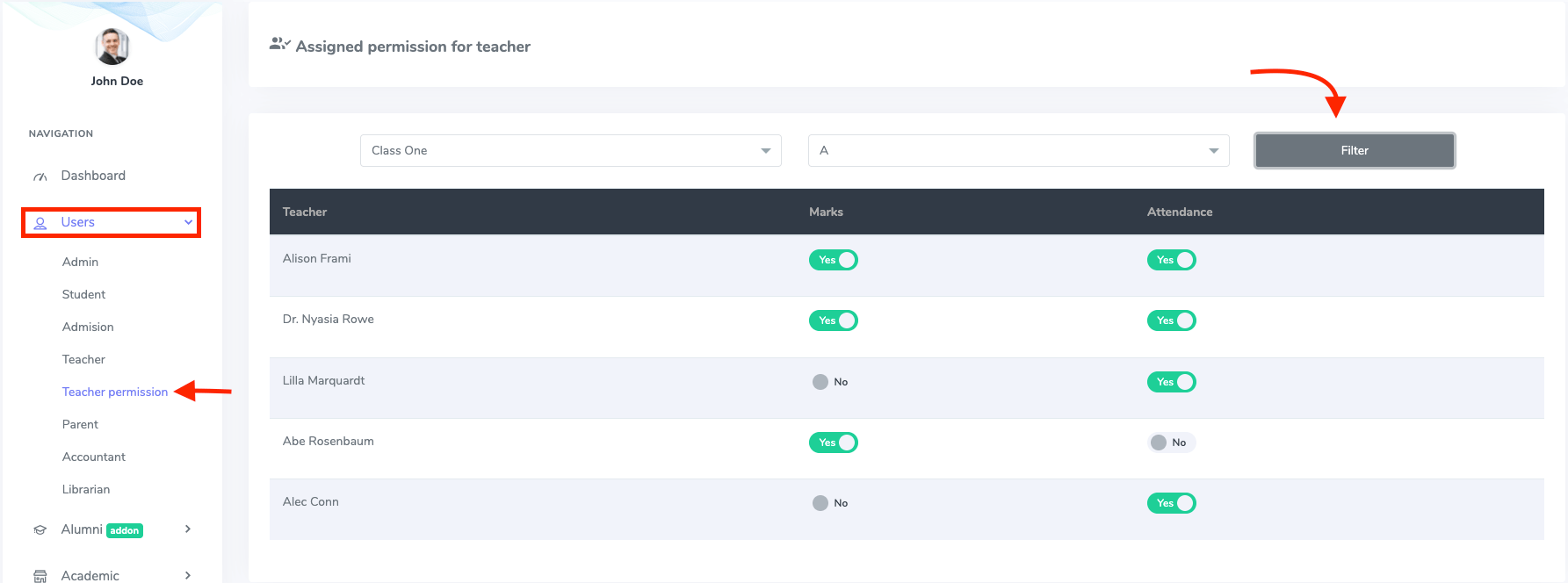Click the Users person icon
1568x583 pixels.
point(40,223)
